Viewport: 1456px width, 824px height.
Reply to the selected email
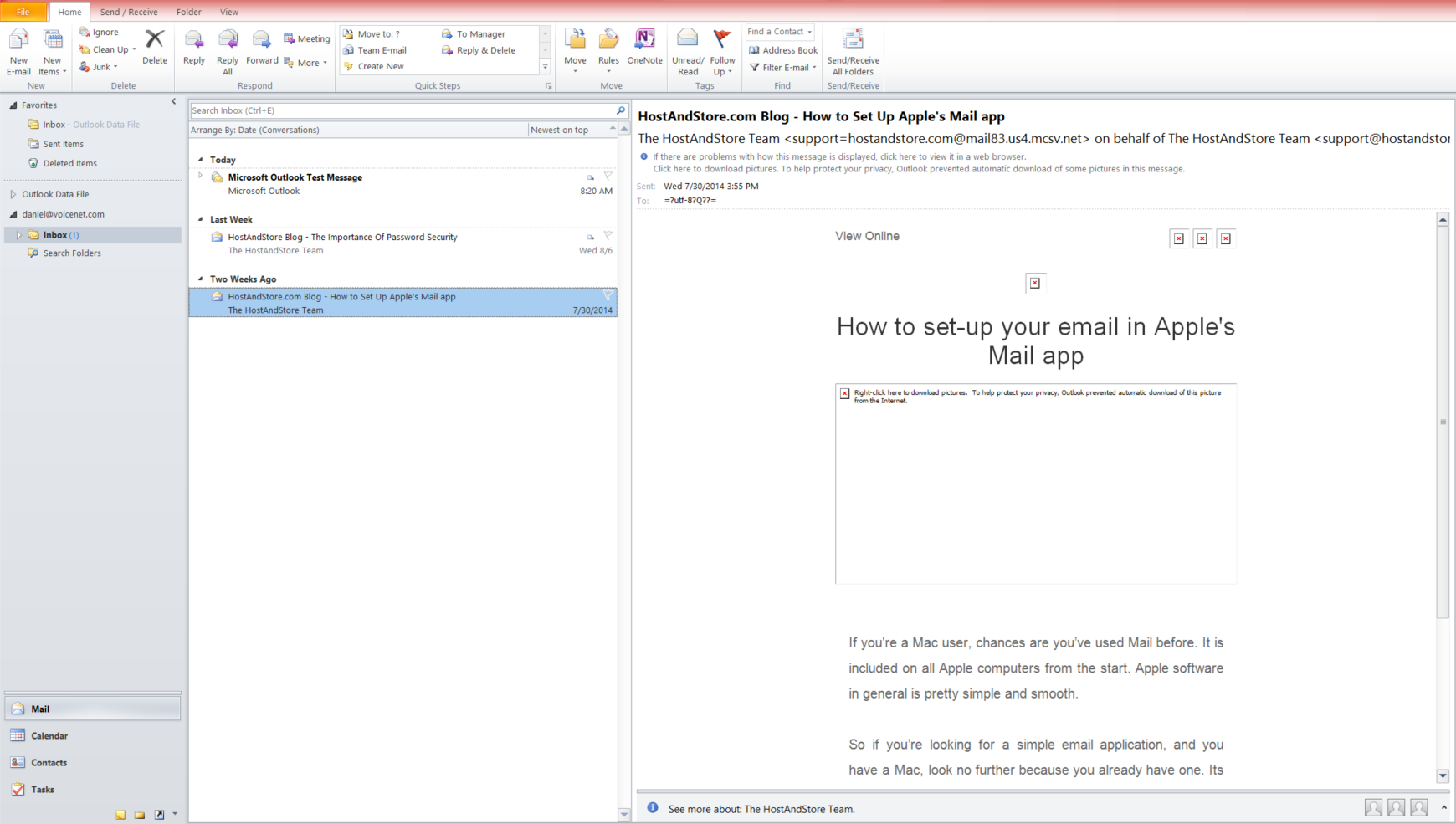click(194, 47)
